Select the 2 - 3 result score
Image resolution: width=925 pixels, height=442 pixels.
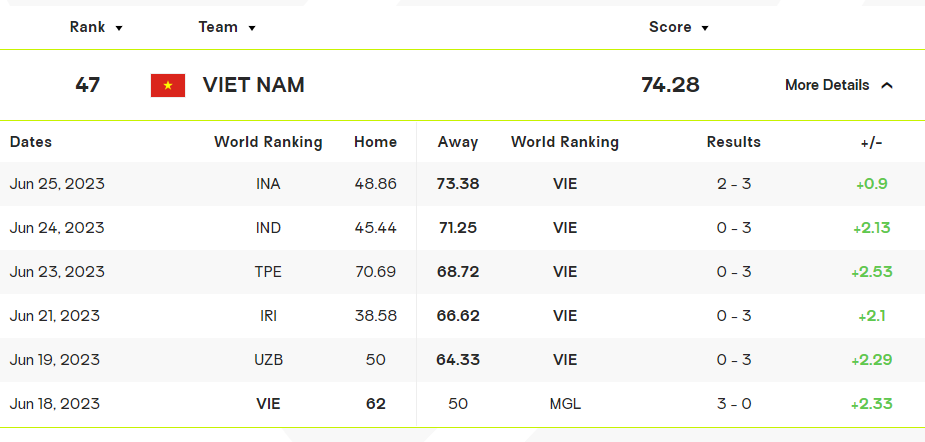click(734, 184)
